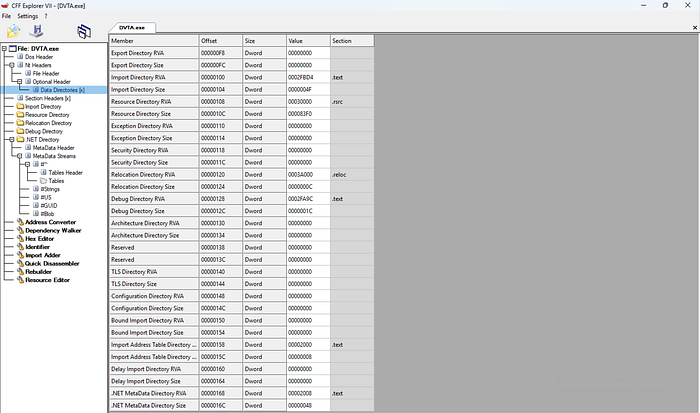The image size is (700, 413).
Task: Select the MetaData Streams node
Action: [54, 156]
